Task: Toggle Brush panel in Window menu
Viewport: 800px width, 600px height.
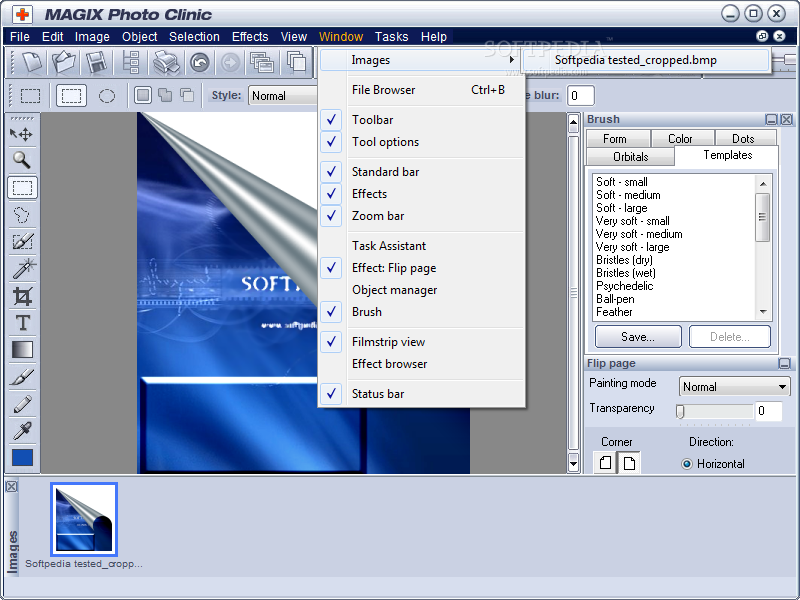Action: (x=421, y=312)
